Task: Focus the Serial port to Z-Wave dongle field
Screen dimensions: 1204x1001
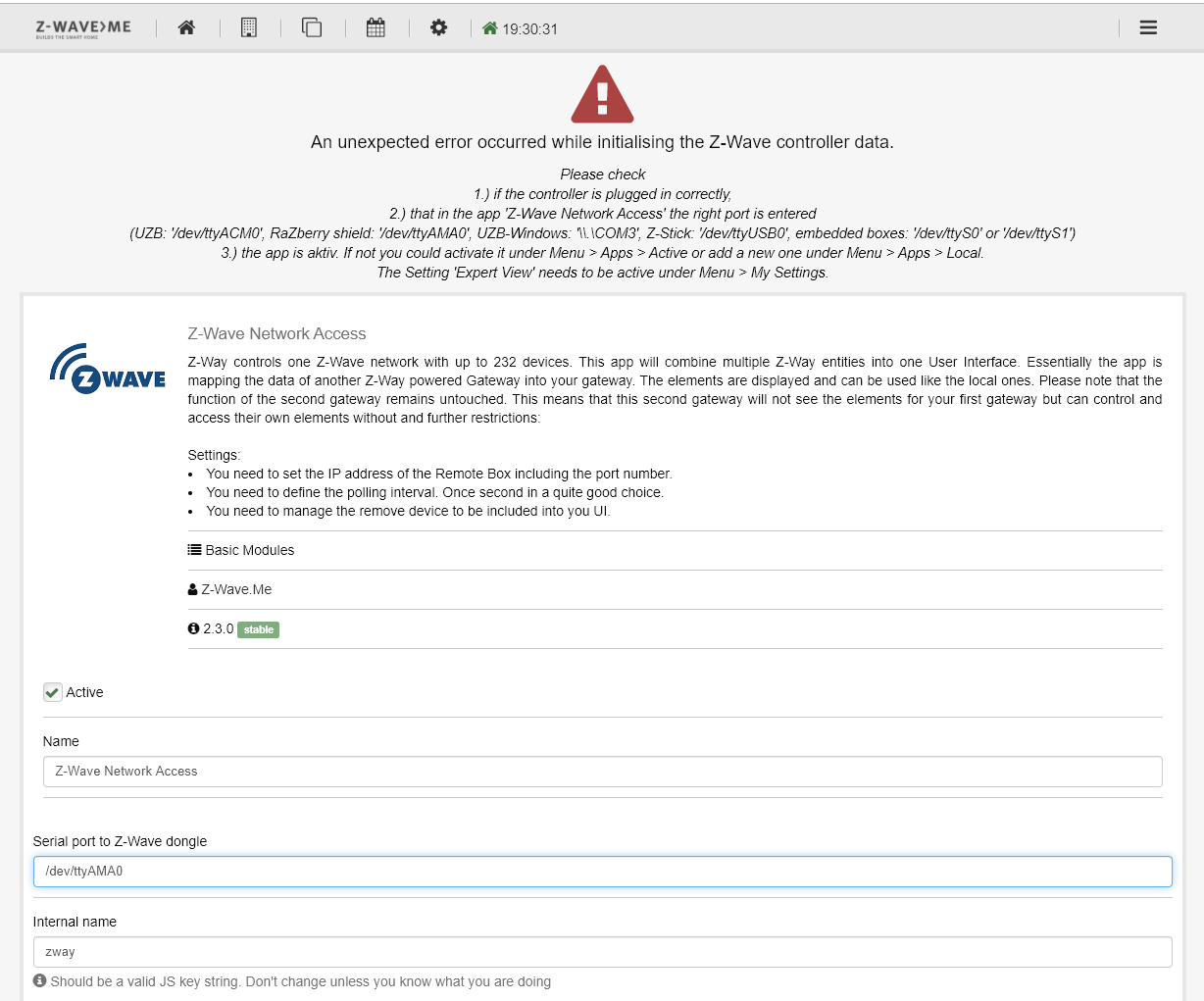Action: click(x=602, y=872)
